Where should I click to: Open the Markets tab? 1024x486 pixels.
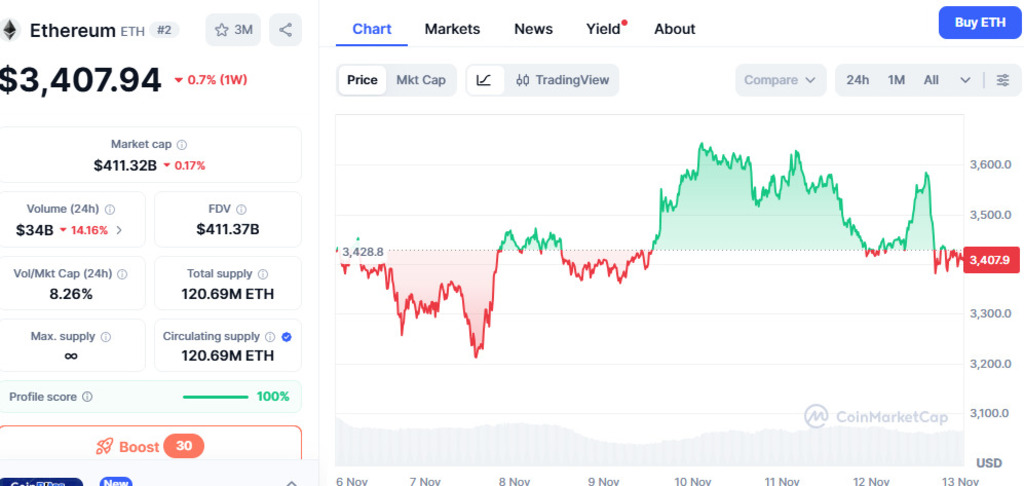click(452, 29)
